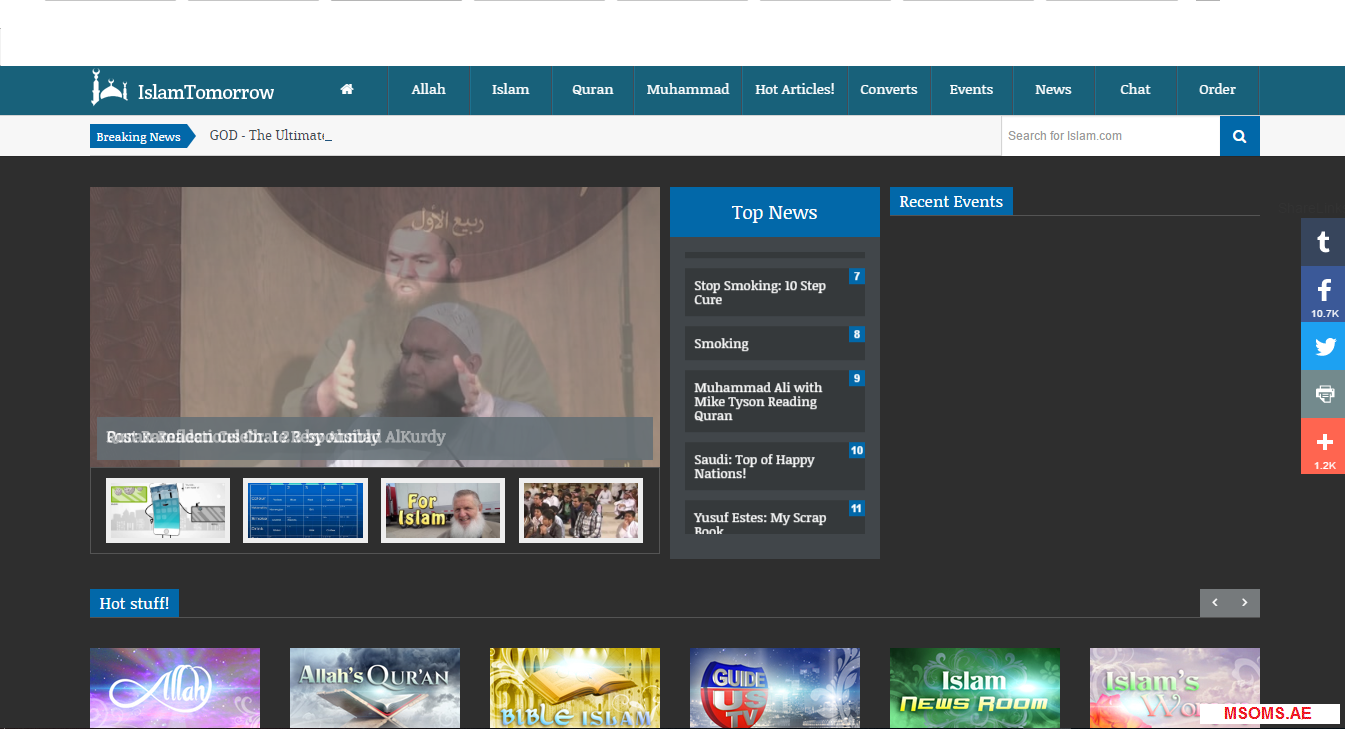
Task: Open the Converts menu item
Action: (x=888, y=90)
